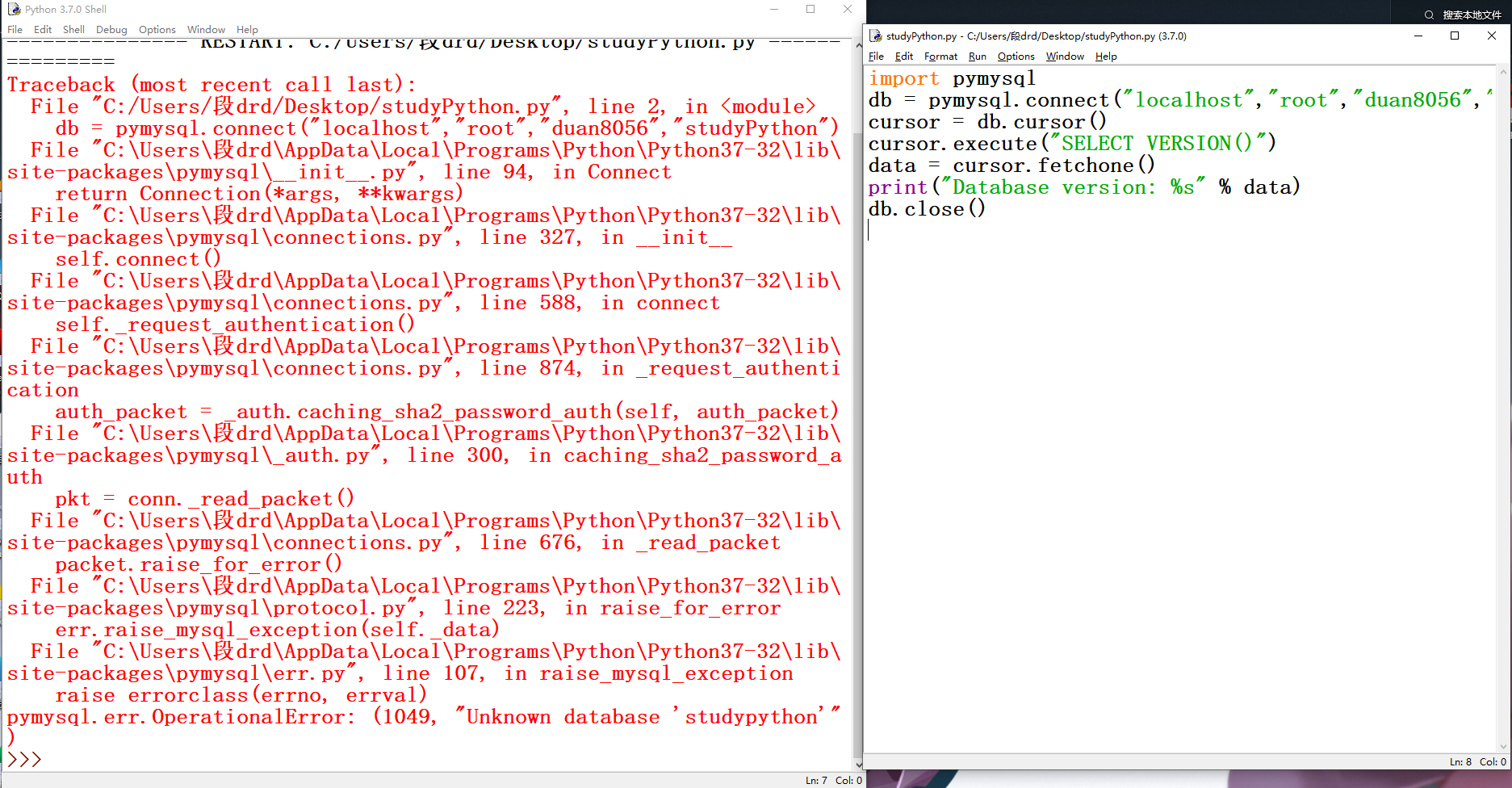
Task: Place cursor at end of db.close() line
Action: 987,209
